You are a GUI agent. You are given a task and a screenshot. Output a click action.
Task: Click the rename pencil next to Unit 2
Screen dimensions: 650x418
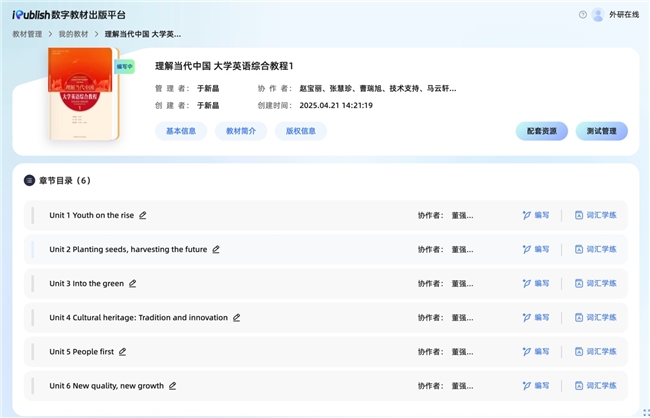[216, 249]
